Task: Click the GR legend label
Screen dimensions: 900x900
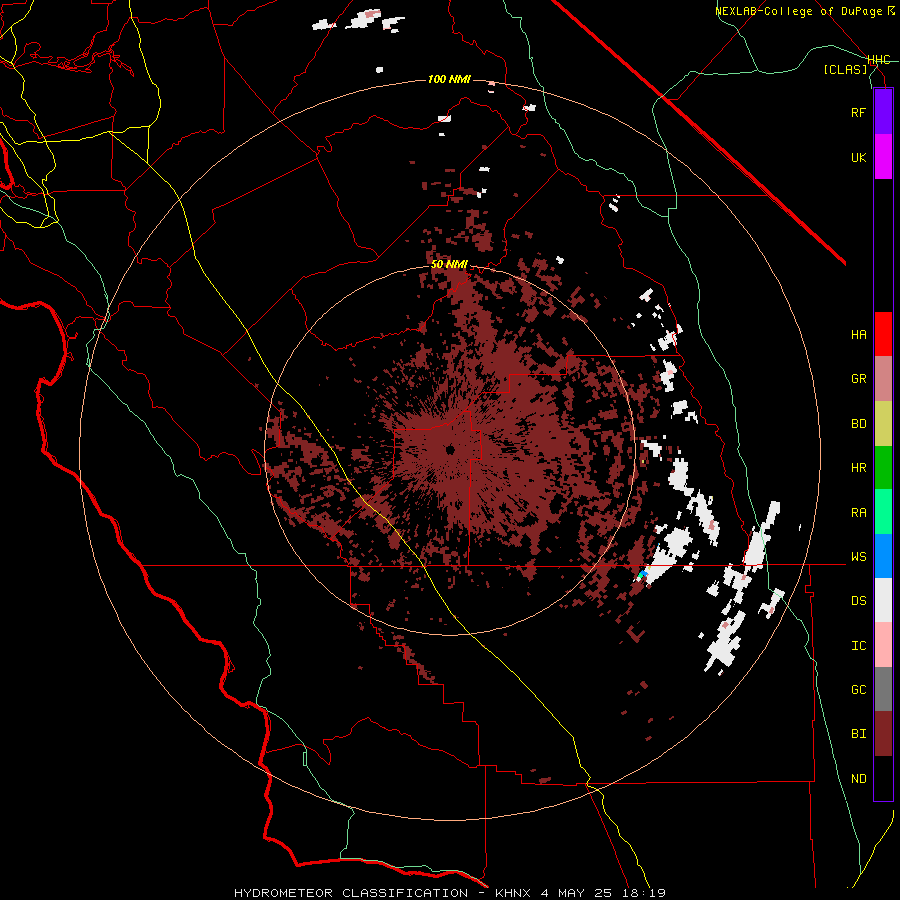Action: (858, 379)
